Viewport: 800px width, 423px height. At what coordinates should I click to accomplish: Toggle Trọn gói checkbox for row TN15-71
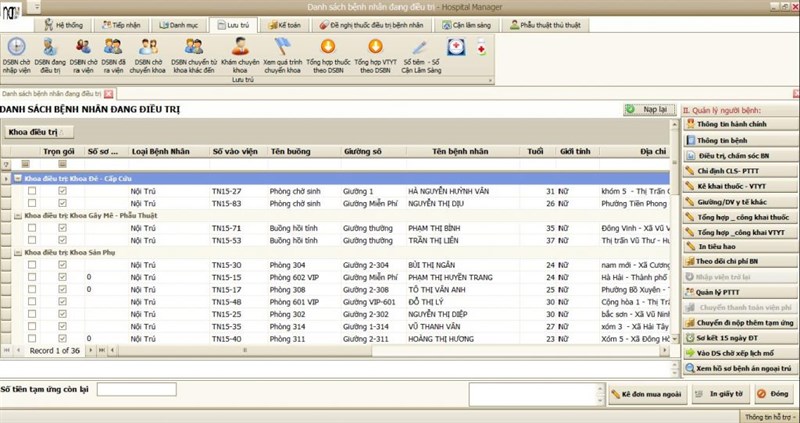[x=62, y=228]
